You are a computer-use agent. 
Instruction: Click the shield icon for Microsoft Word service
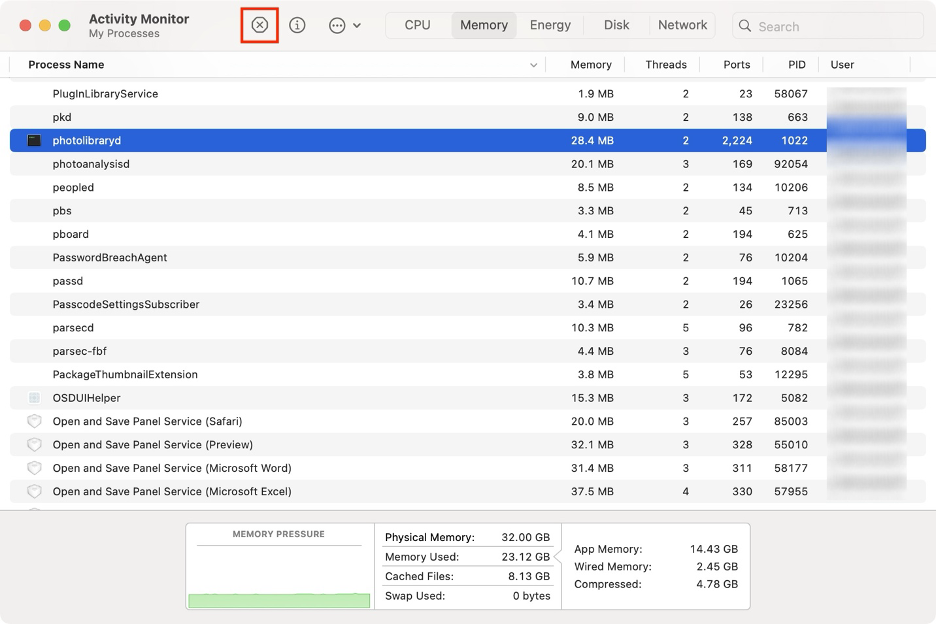(34, 468)
